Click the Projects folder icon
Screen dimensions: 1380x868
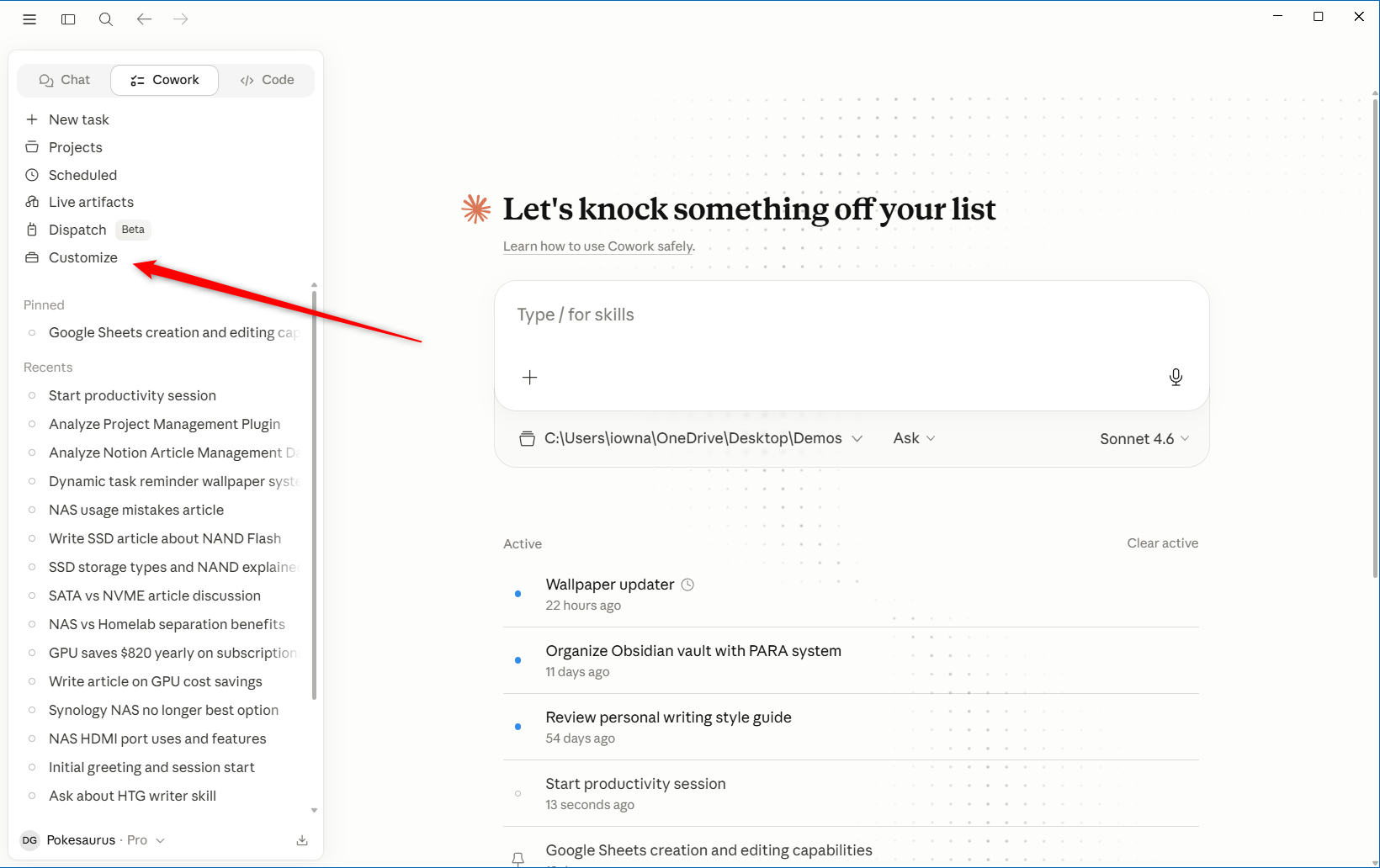click(x=32, y=147)
